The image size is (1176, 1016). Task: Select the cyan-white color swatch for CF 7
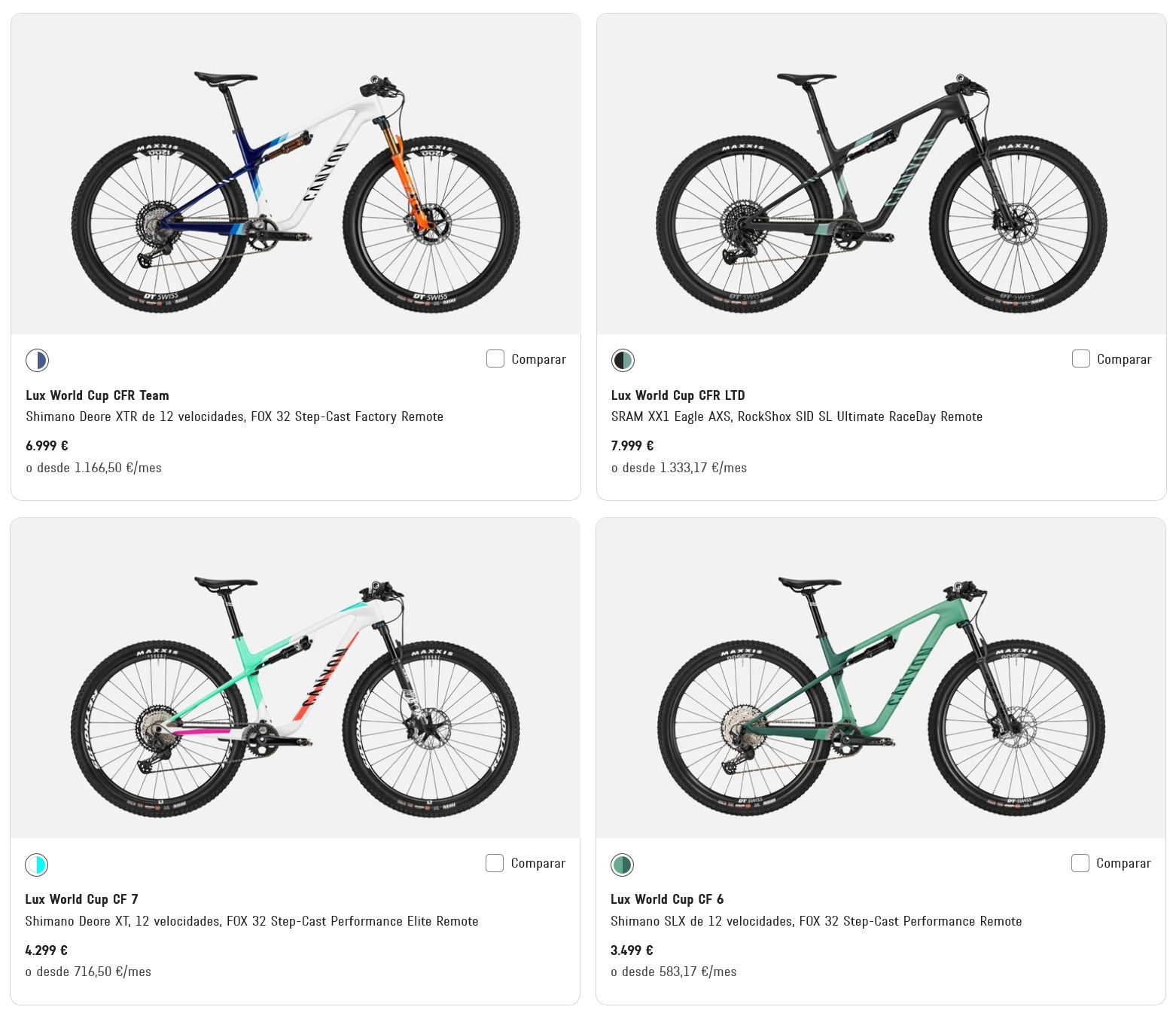(x=36, y=864)
